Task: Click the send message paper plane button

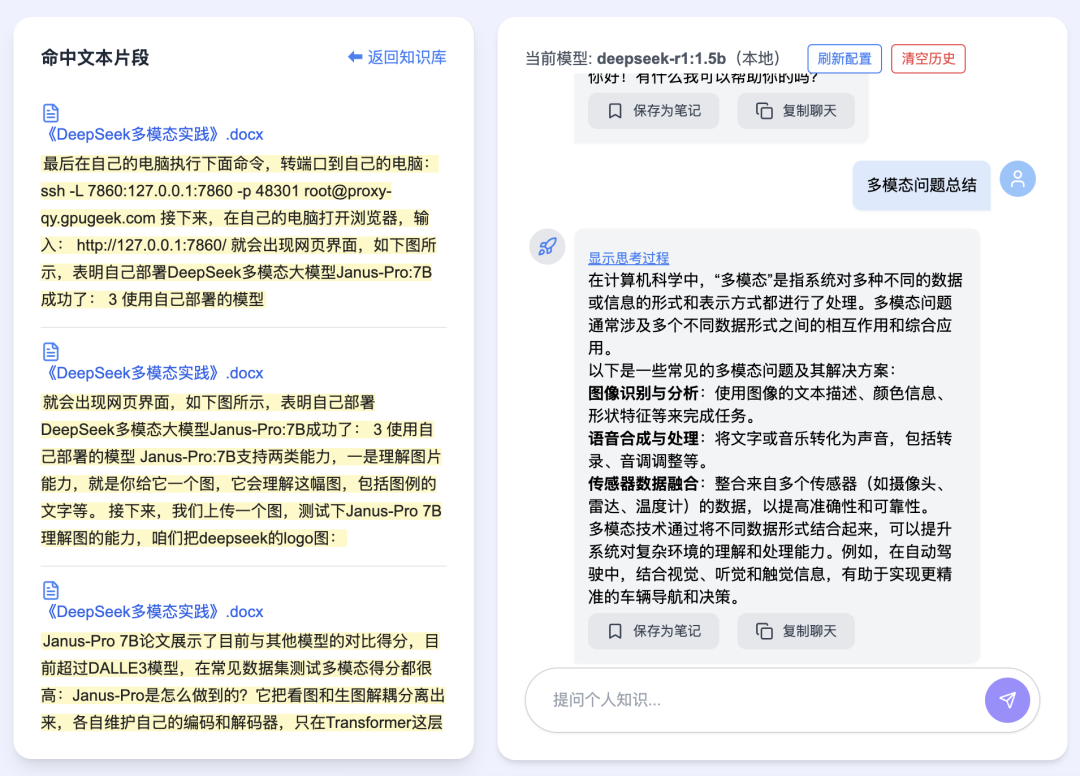Action: click(1007, 700)
